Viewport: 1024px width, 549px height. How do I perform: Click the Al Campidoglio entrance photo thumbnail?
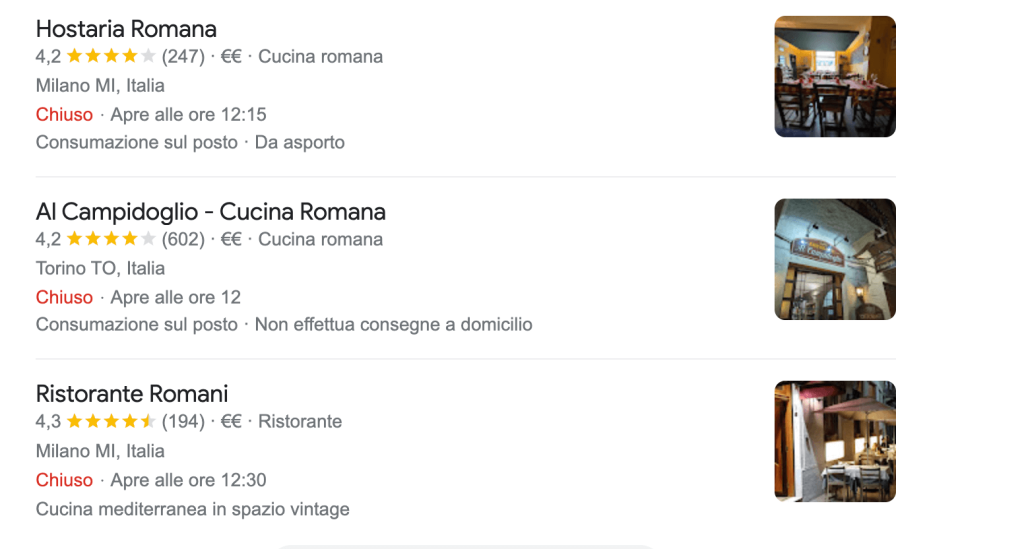click(x=835, y=259)
